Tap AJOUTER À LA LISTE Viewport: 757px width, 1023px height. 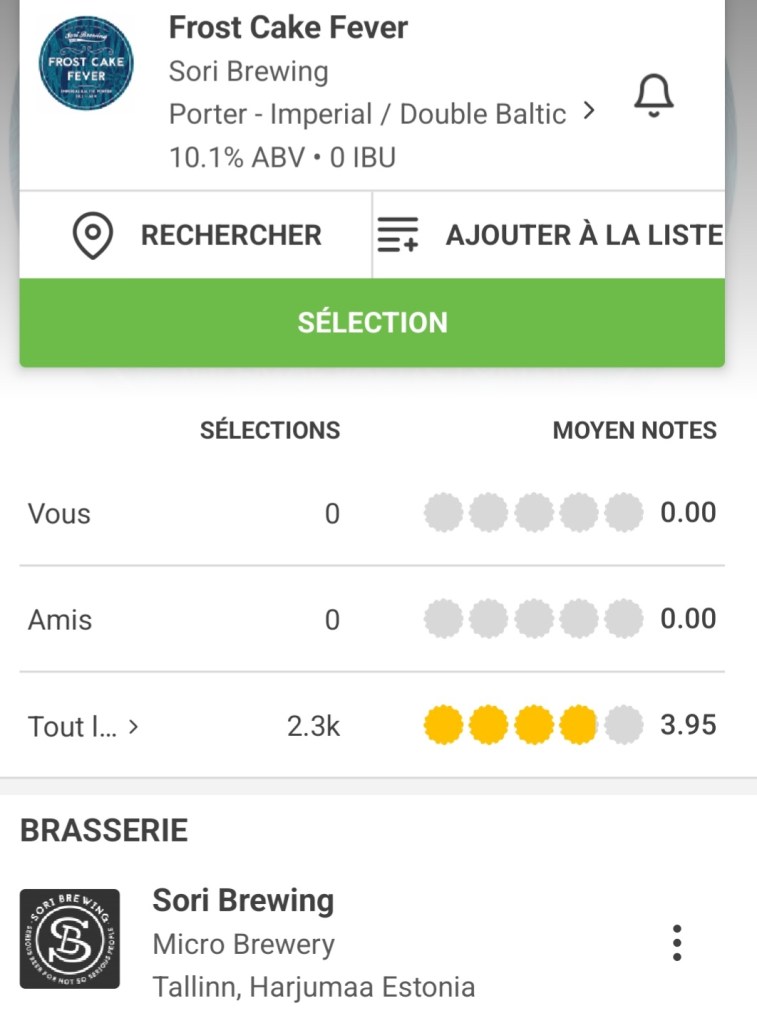[584, 236]
